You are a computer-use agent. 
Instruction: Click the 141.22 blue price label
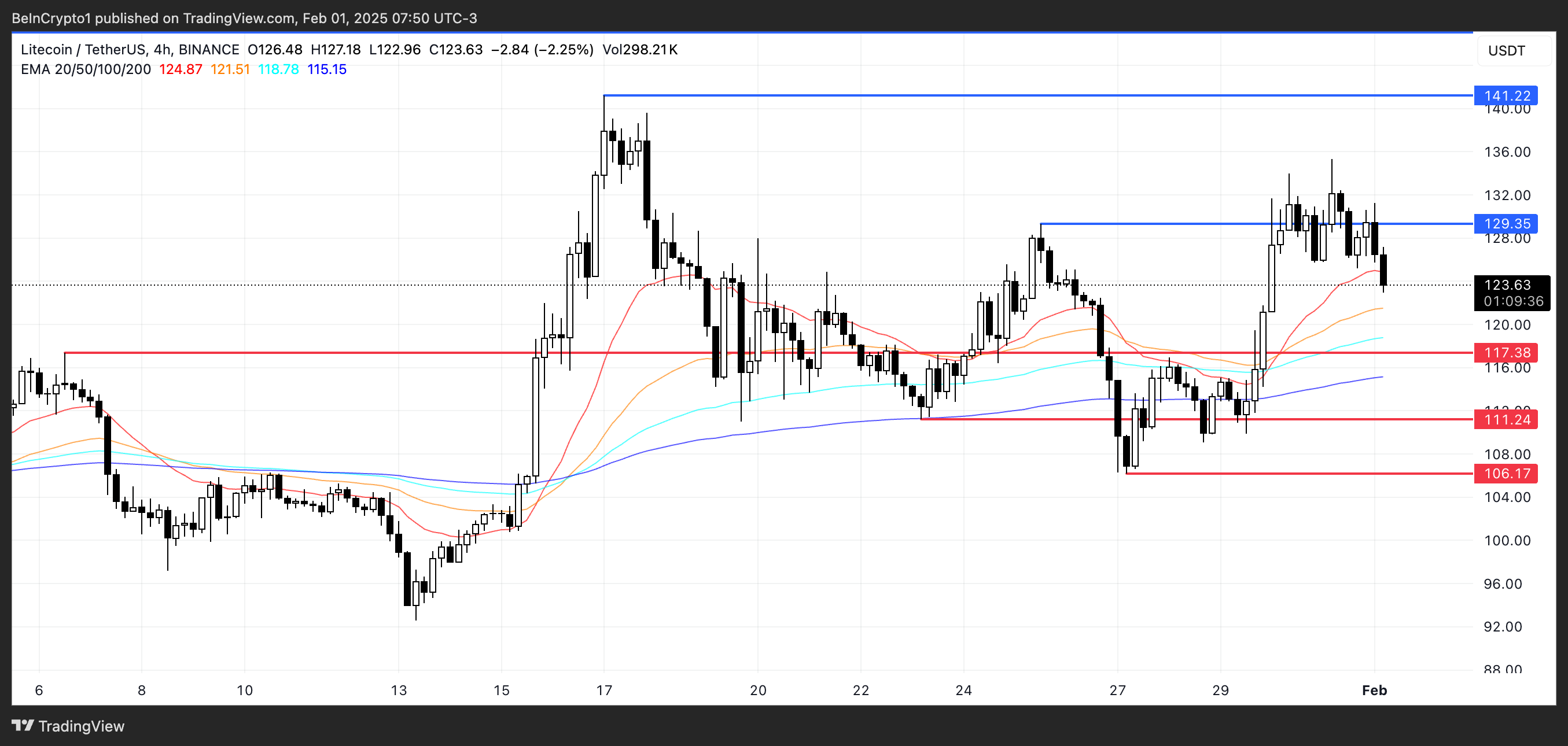[x=1506, y=95]
